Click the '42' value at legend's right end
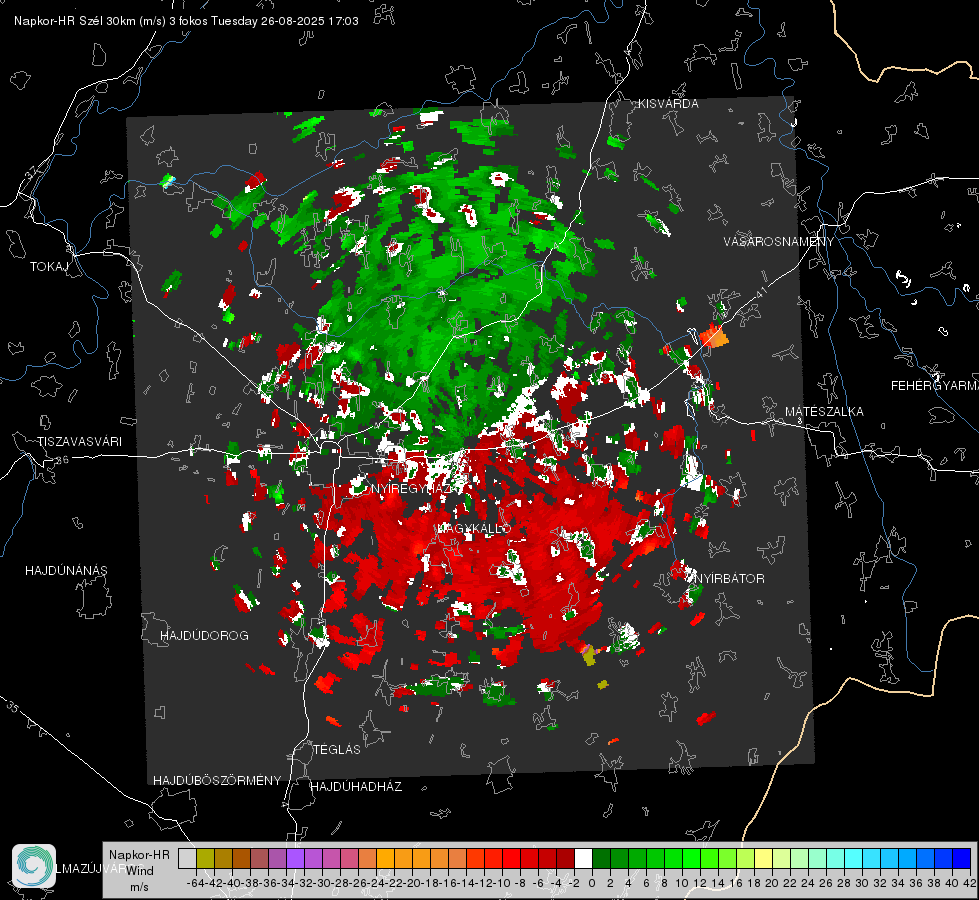This screenshot has height=900, width=979. tap(969, 883)
